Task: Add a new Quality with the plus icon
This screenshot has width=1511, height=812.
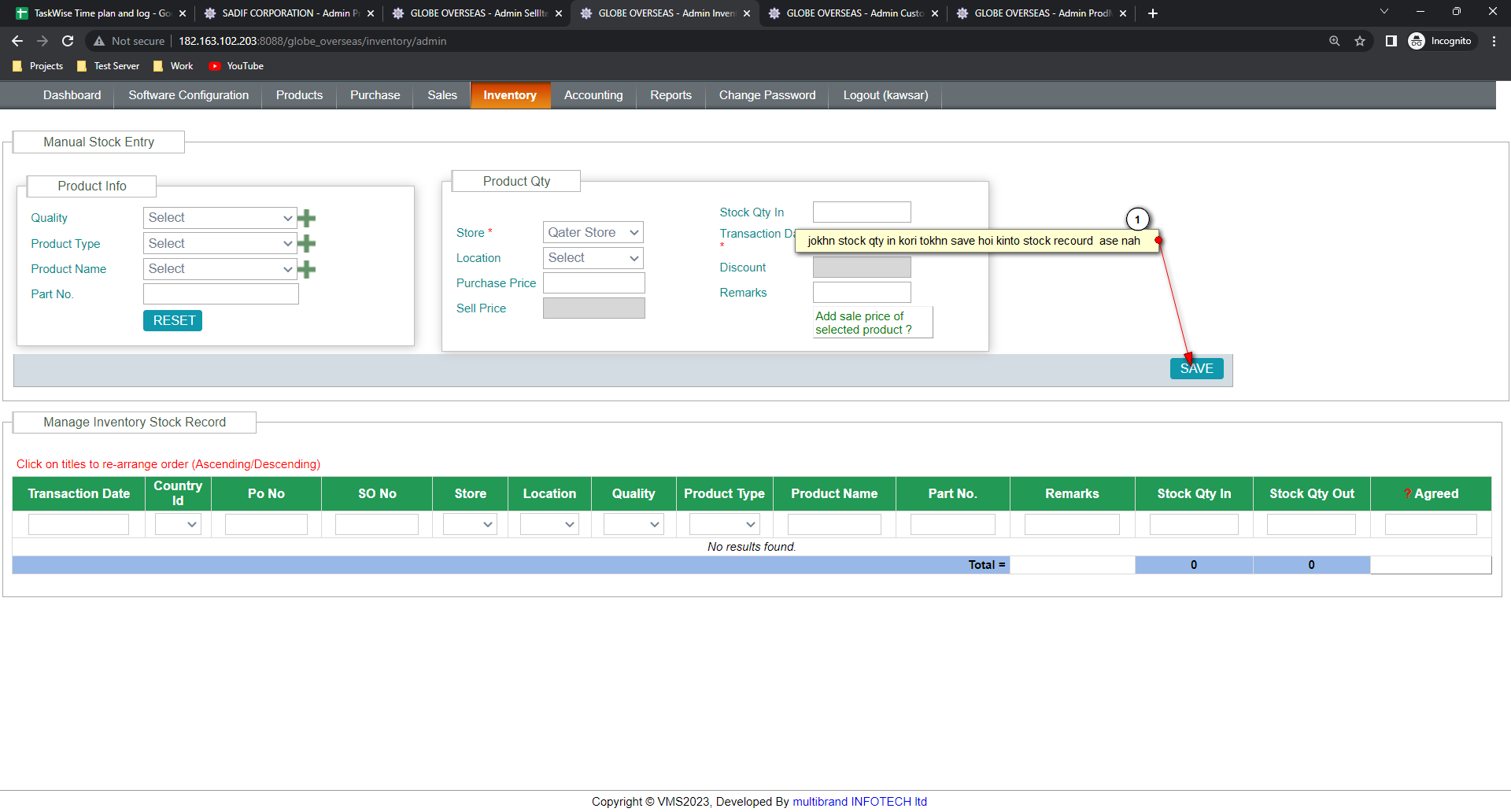Action: coord(307,218)
